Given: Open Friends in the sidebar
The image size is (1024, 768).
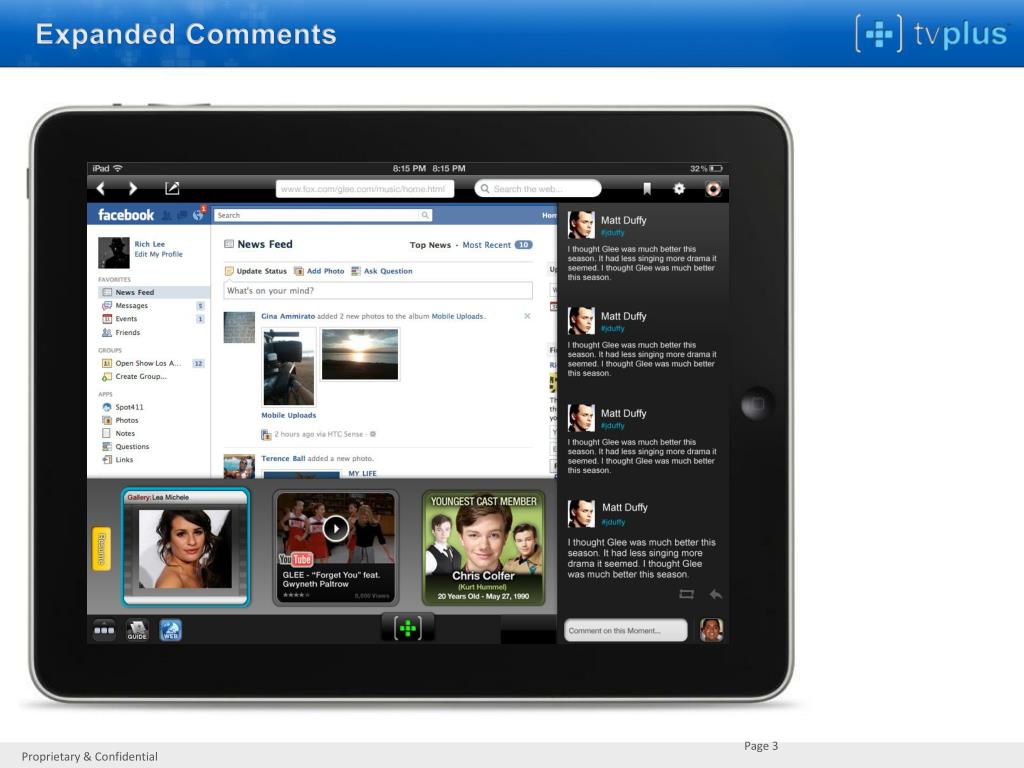Looking at the screenshot, I should pos(127,332).
